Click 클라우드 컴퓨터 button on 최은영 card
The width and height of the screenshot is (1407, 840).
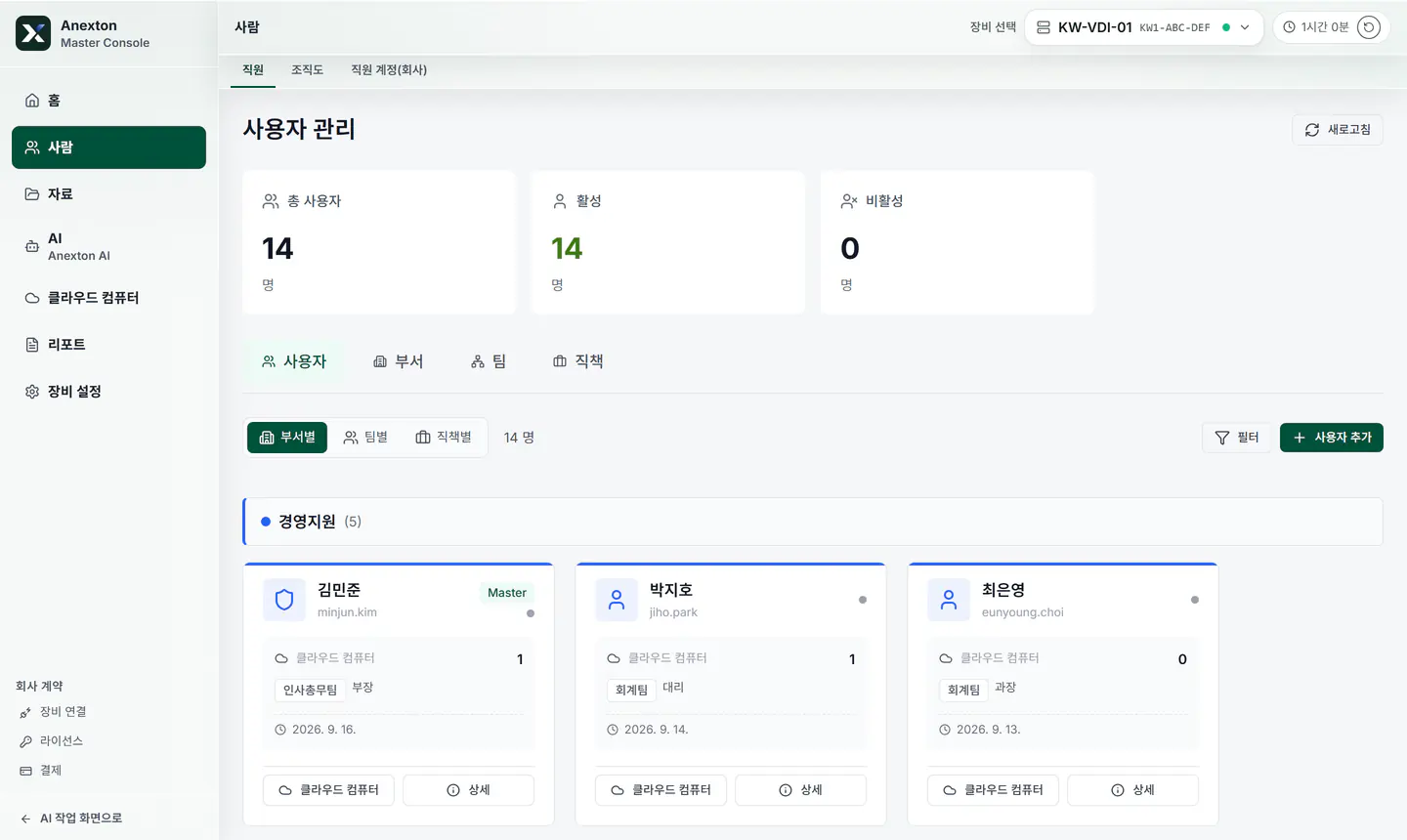[x=993, y=790]
